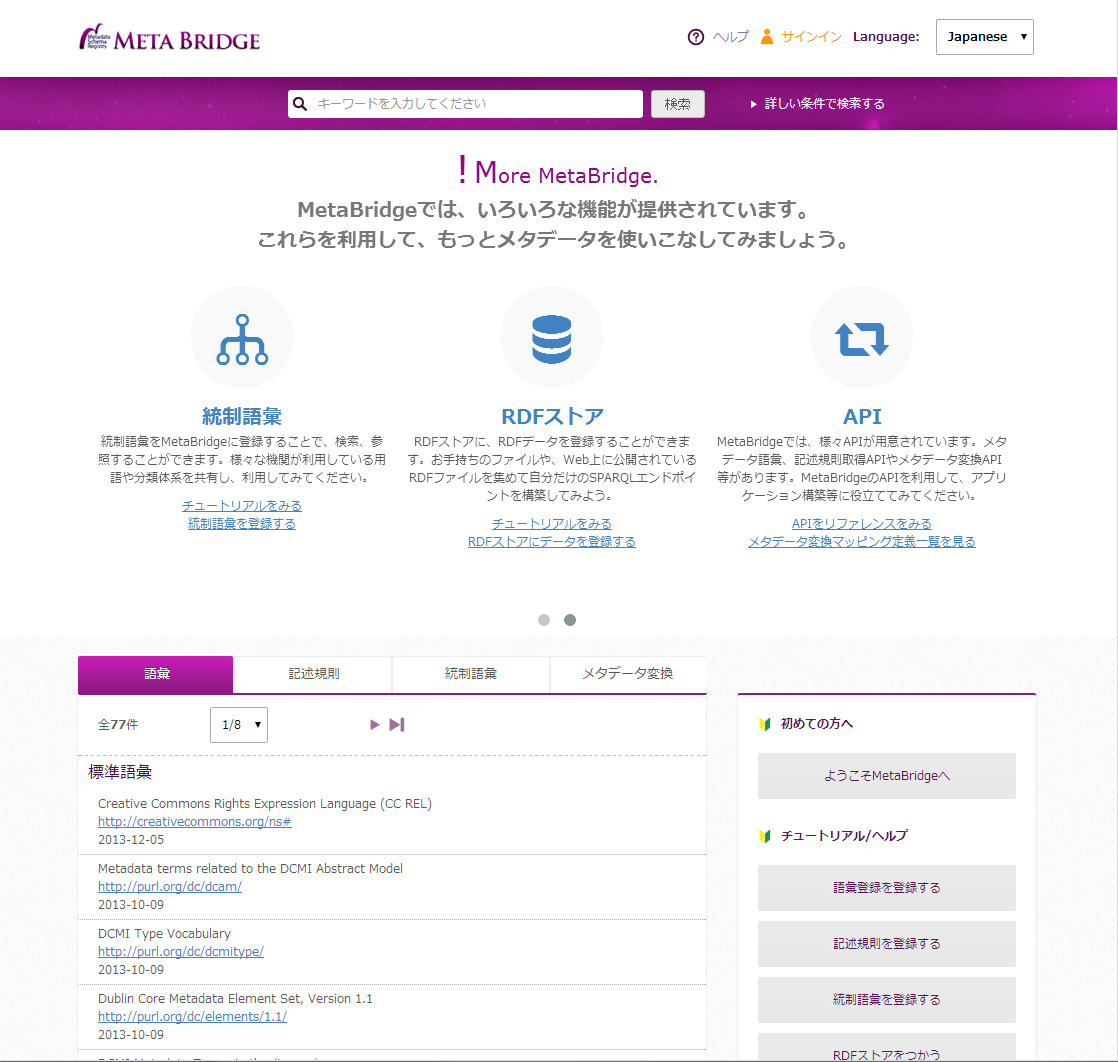Open http://purl.org/dc/elements/1.1/ link

point(193,1016)
